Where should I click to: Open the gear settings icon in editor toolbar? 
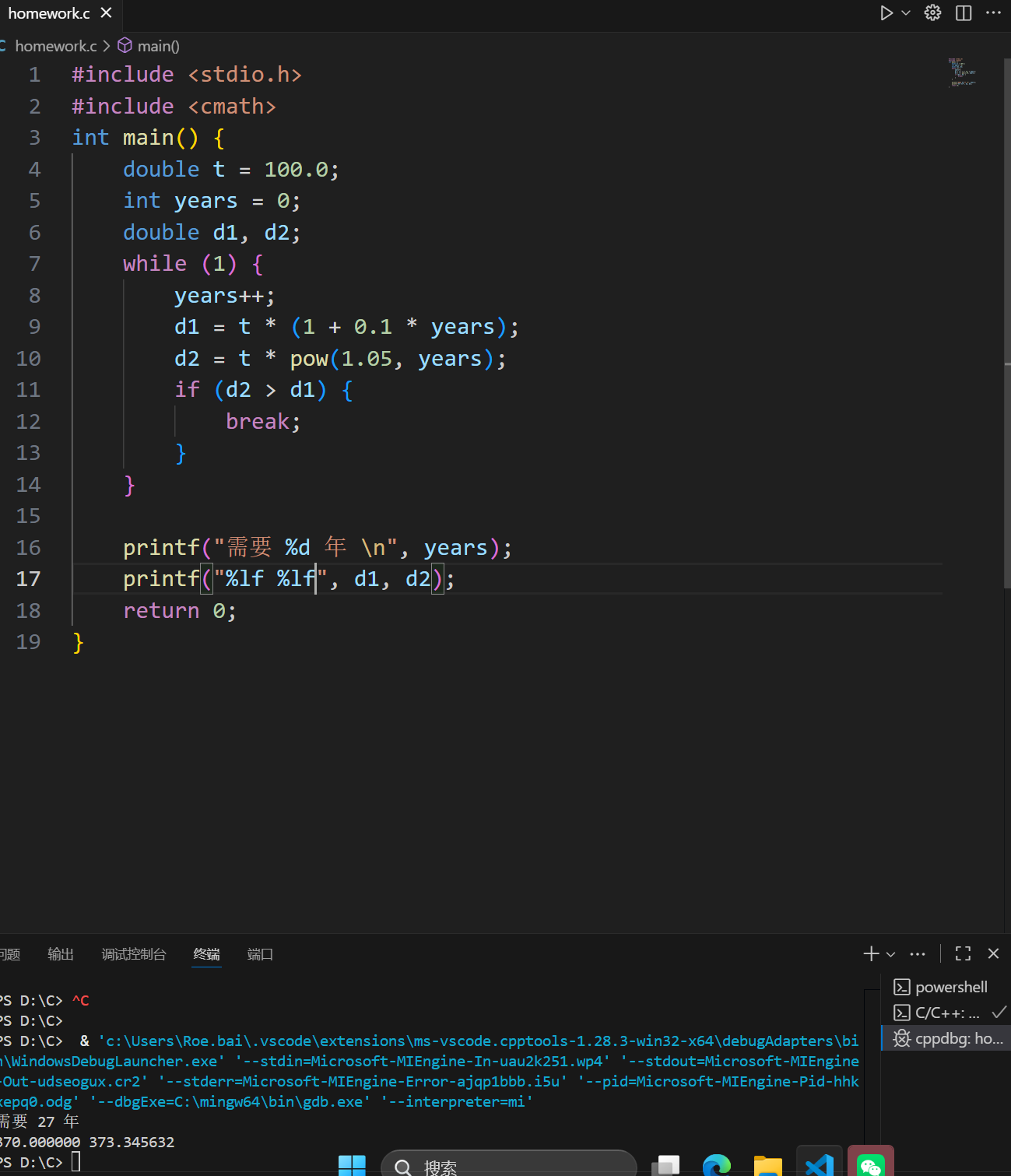point(932,13)
